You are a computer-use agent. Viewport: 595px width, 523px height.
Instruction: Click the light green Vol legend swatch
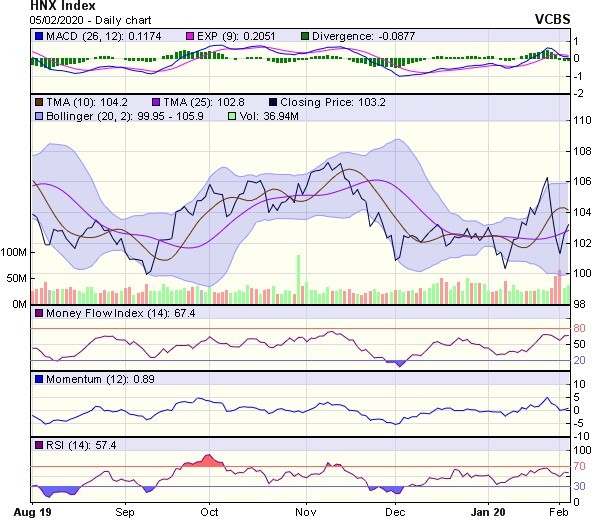(x=231, y=116)
